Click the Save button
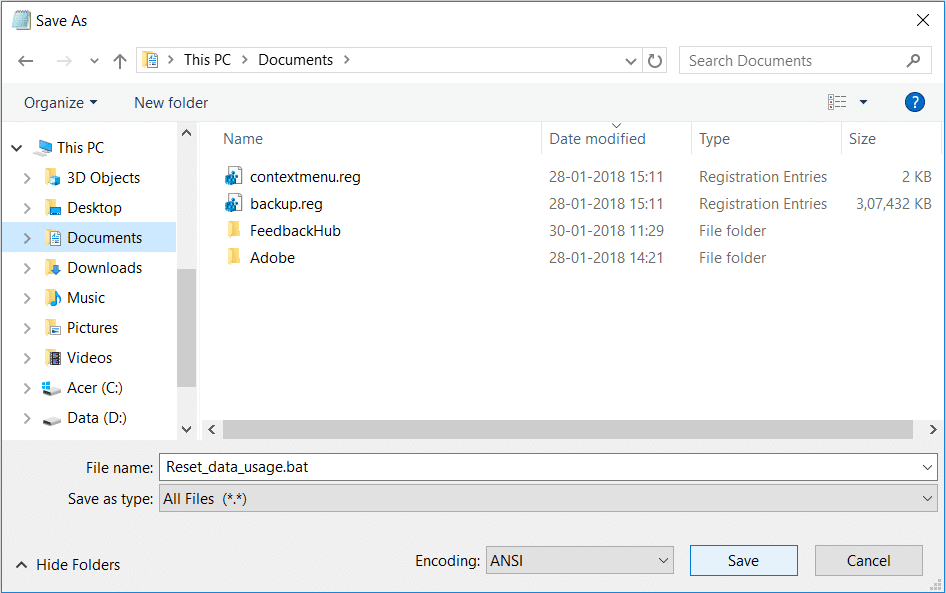 [743, 560]
